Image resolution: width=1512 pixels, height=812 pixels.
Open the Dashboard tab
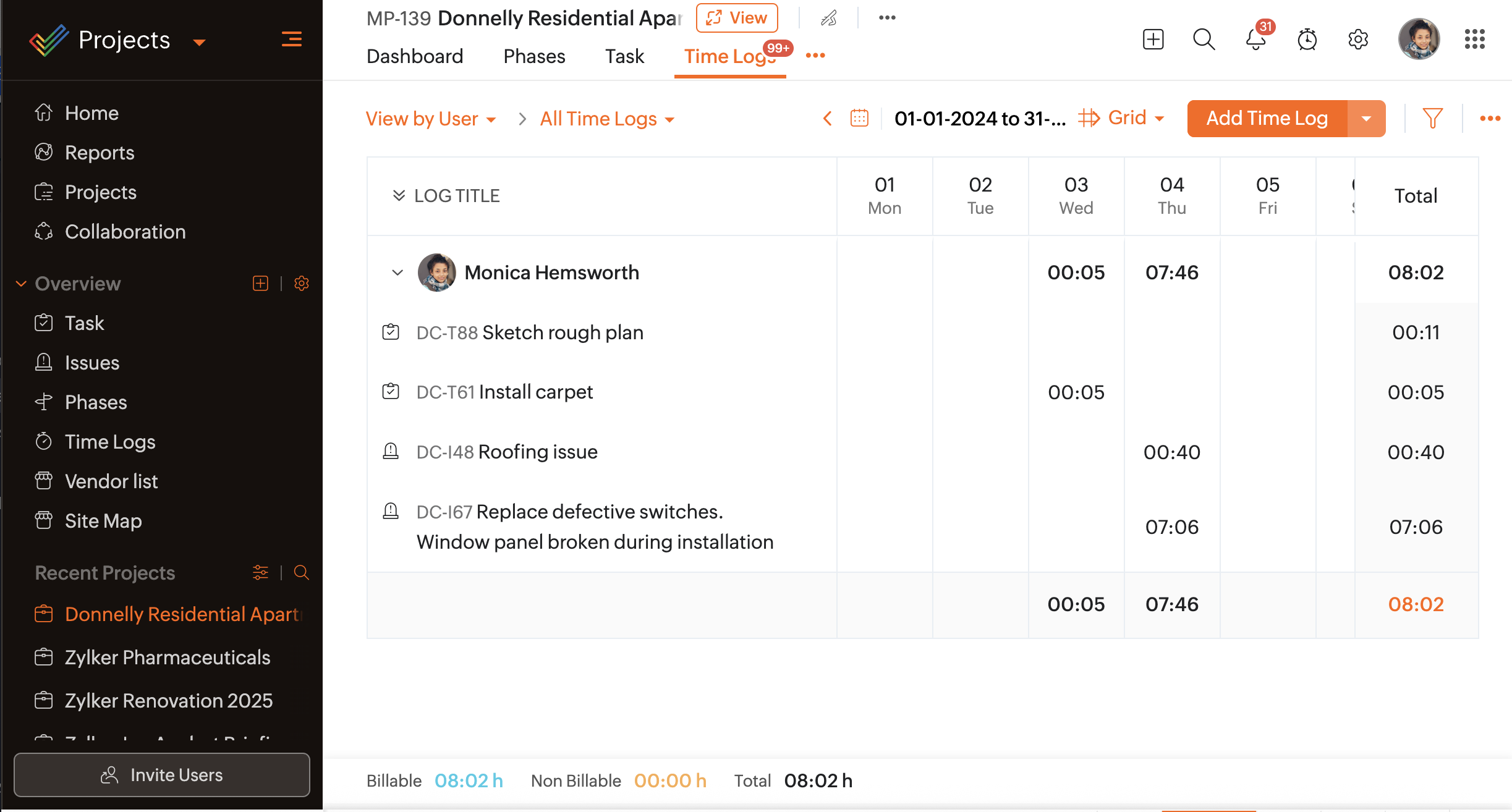414,56
